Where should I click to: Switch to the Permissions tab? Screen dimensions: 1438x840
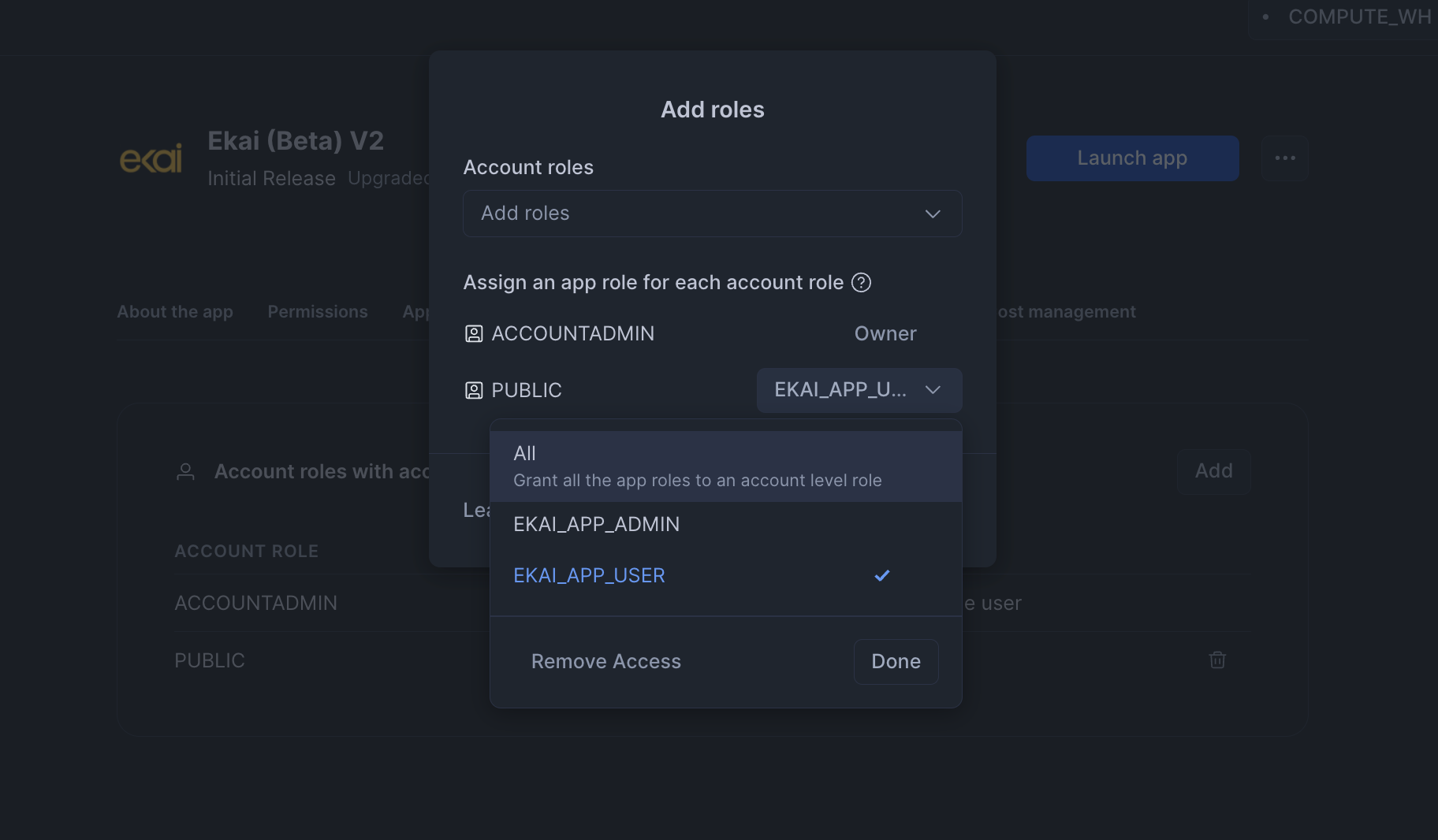click(318, 312)
